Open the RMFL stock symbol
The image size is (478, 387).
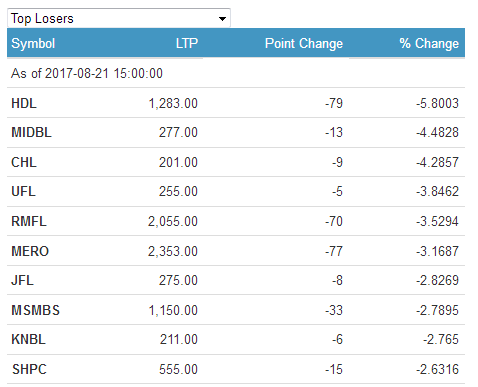pos(29,221)
